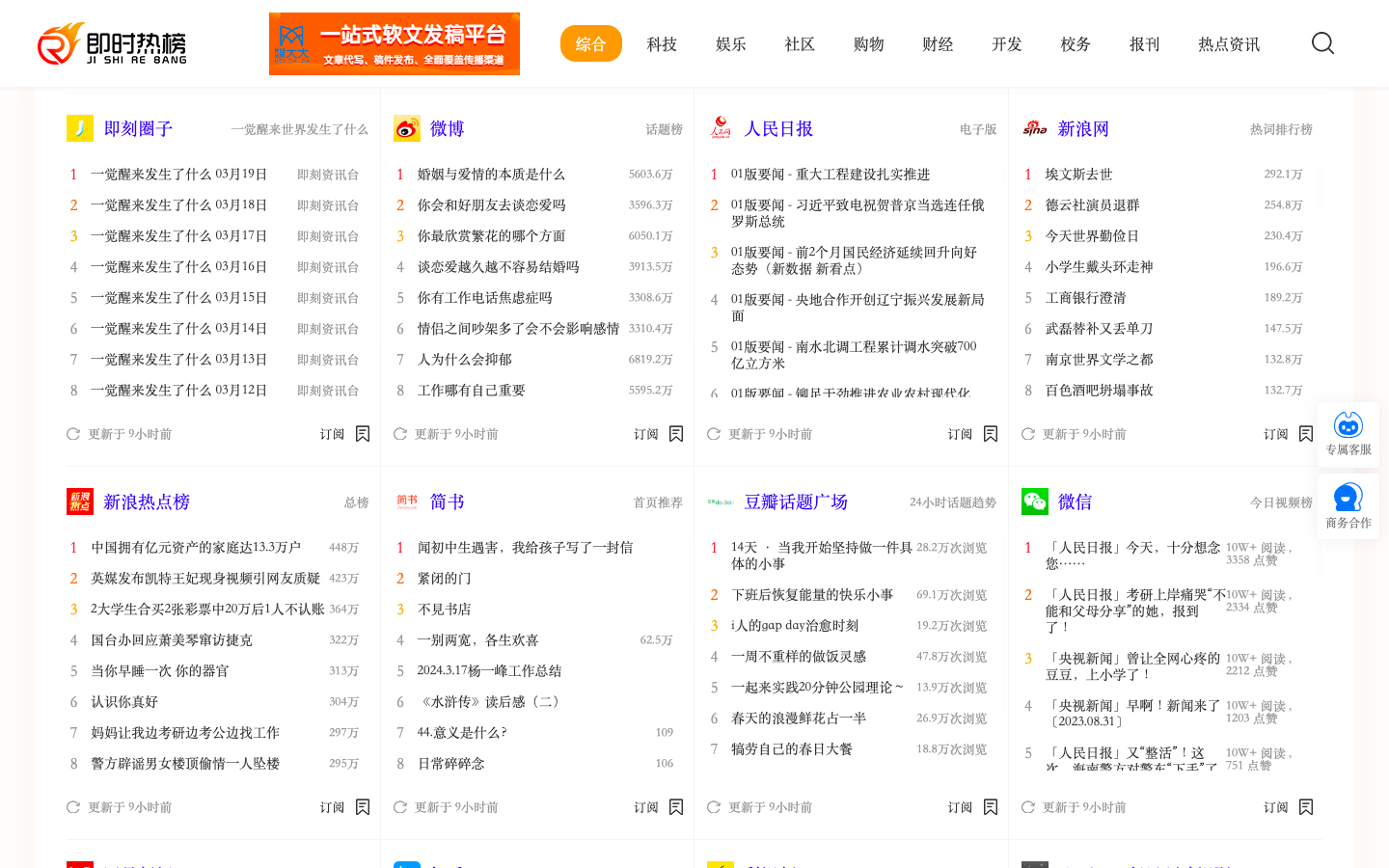The height and width of the screenshot is (868, 1389).
Task: Open 中国拥有亿元资产的家庭达13.3万户
Action: pyautogui.click(x=196, y=548)
